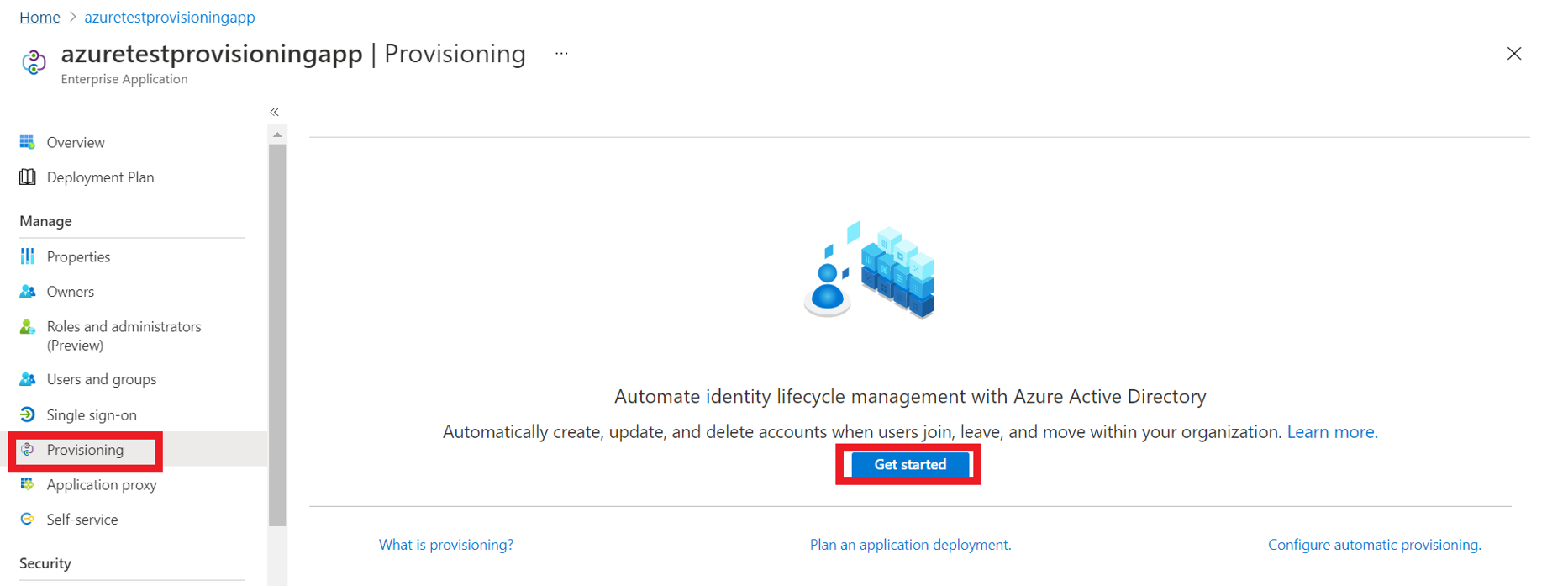This screenshot has width=1568, height=586.
Task: Click the sidebar scrollbar up arrow
Action: [277, 135]
